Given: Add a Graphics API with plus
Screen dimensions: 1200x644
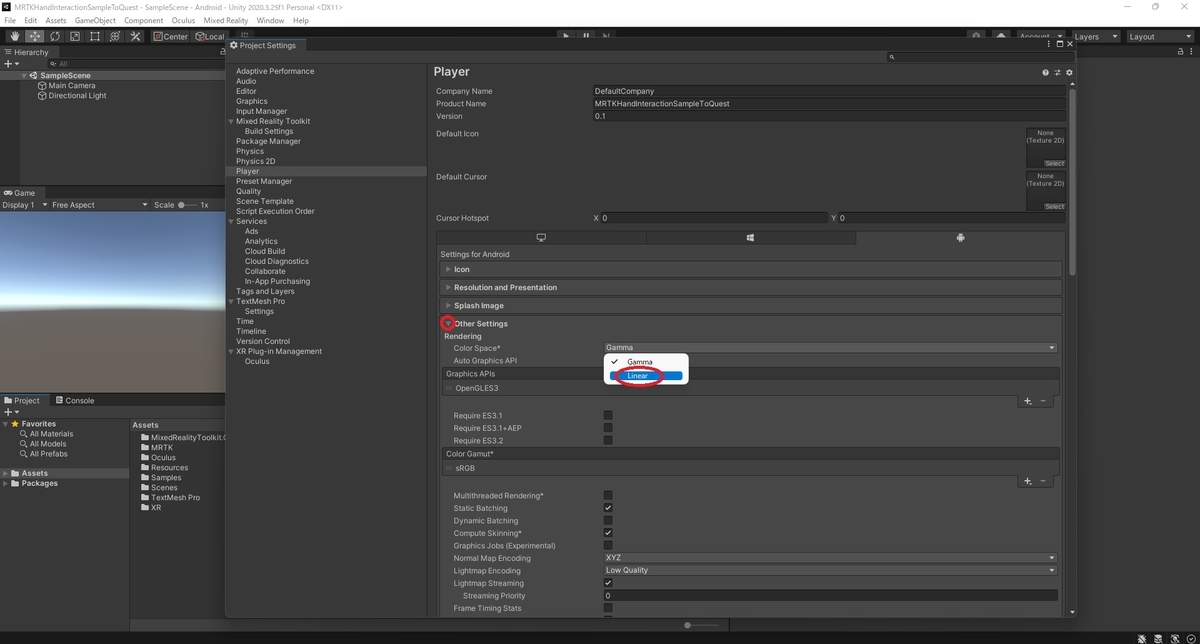Looking at the screenshot, I should [1027, 401].
